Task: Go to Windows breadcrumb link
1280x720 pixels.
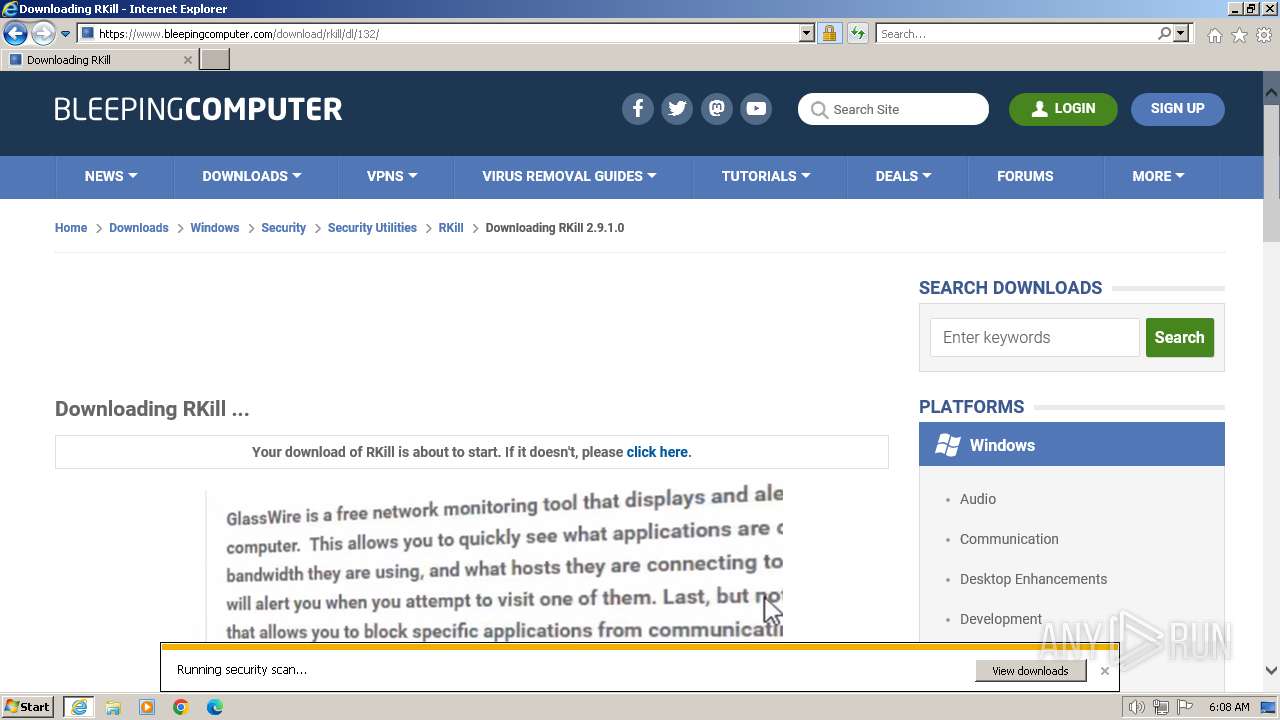Action: [215, 228]
